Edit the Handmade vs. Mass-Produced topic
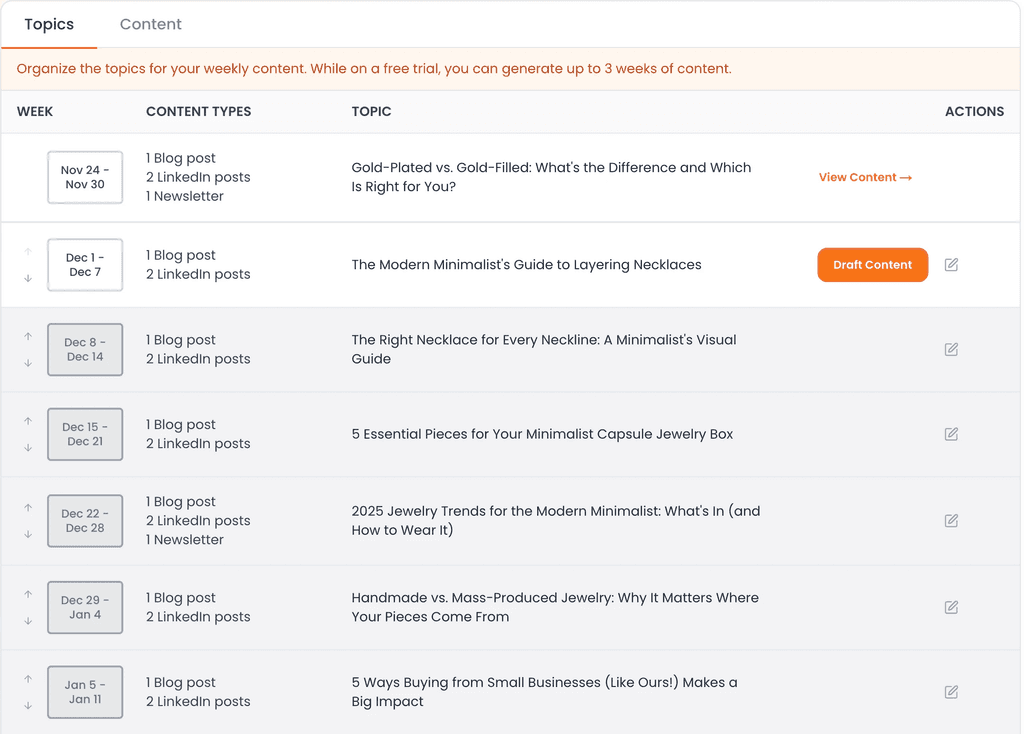Image resolution: width=1024 pixels, height=734 pixels. click(951, 607)
